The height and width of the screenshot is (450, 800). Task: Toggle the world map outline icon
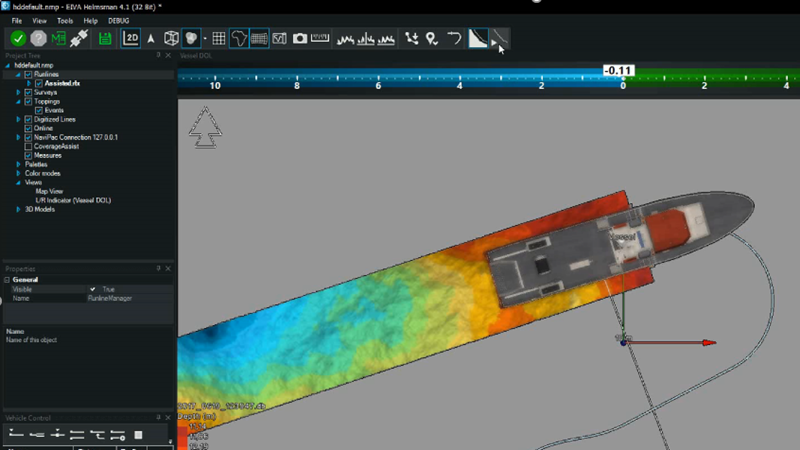click(x=239, y=38)
